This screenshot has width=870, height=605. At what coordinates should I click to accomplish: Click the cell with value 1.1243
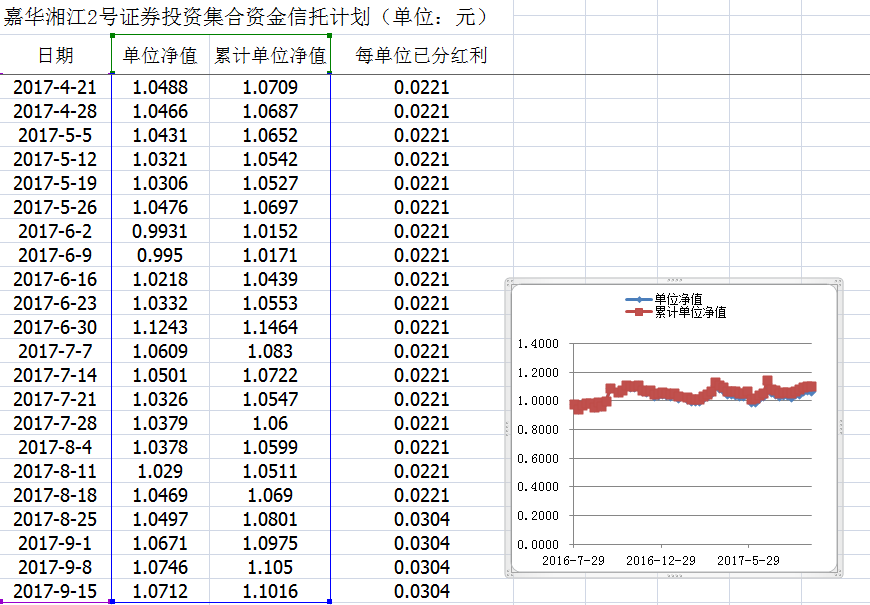click(159, 327)
